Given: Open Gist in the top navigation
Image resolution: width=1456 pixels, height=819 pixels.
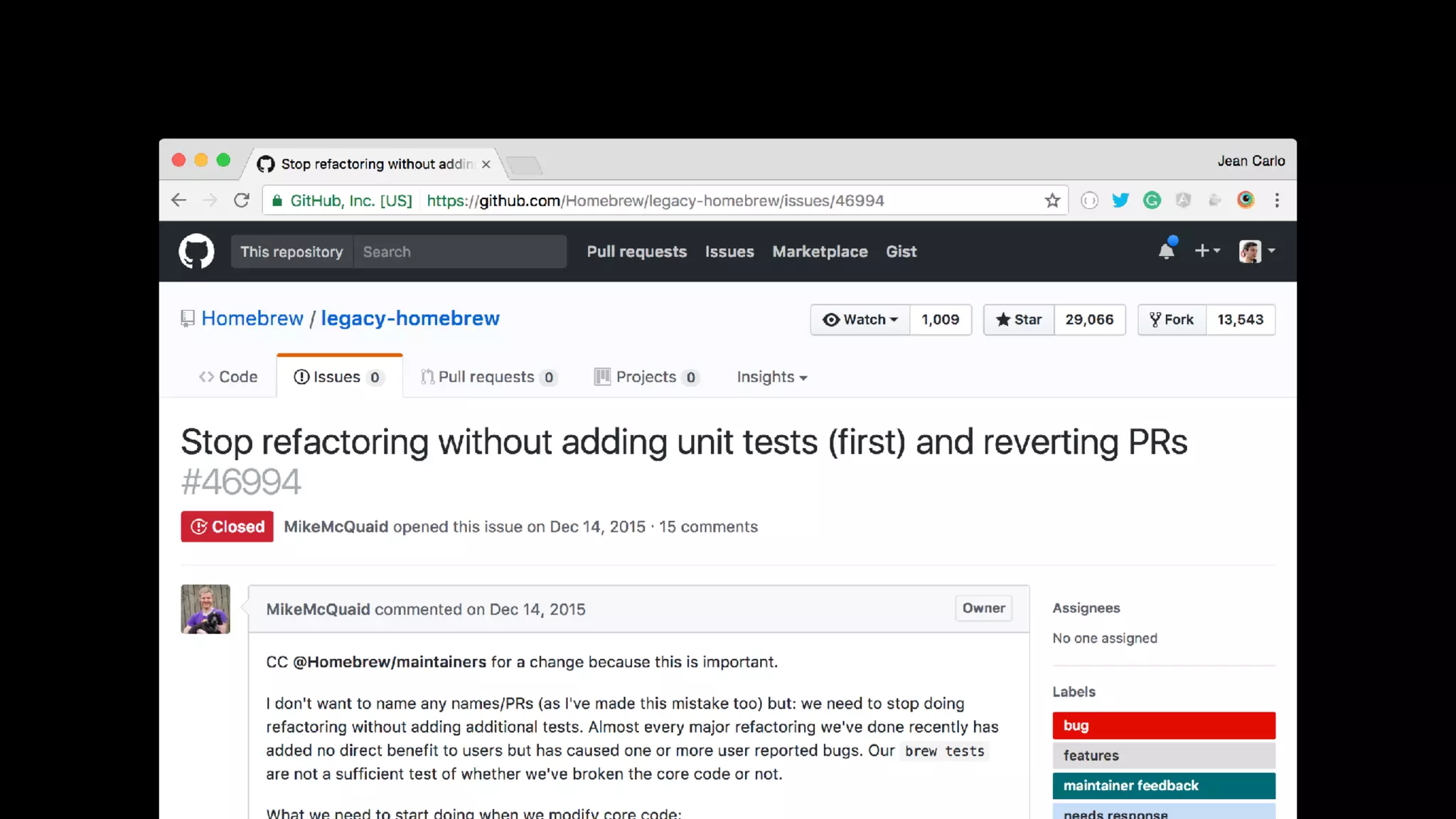Looking at the screenshot, I should pos(901,252).
